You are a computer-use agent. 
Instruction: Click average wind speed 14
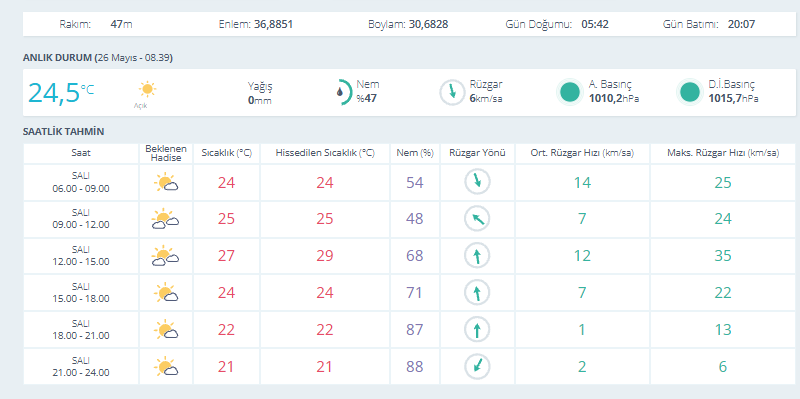click(x=582, y=183)
